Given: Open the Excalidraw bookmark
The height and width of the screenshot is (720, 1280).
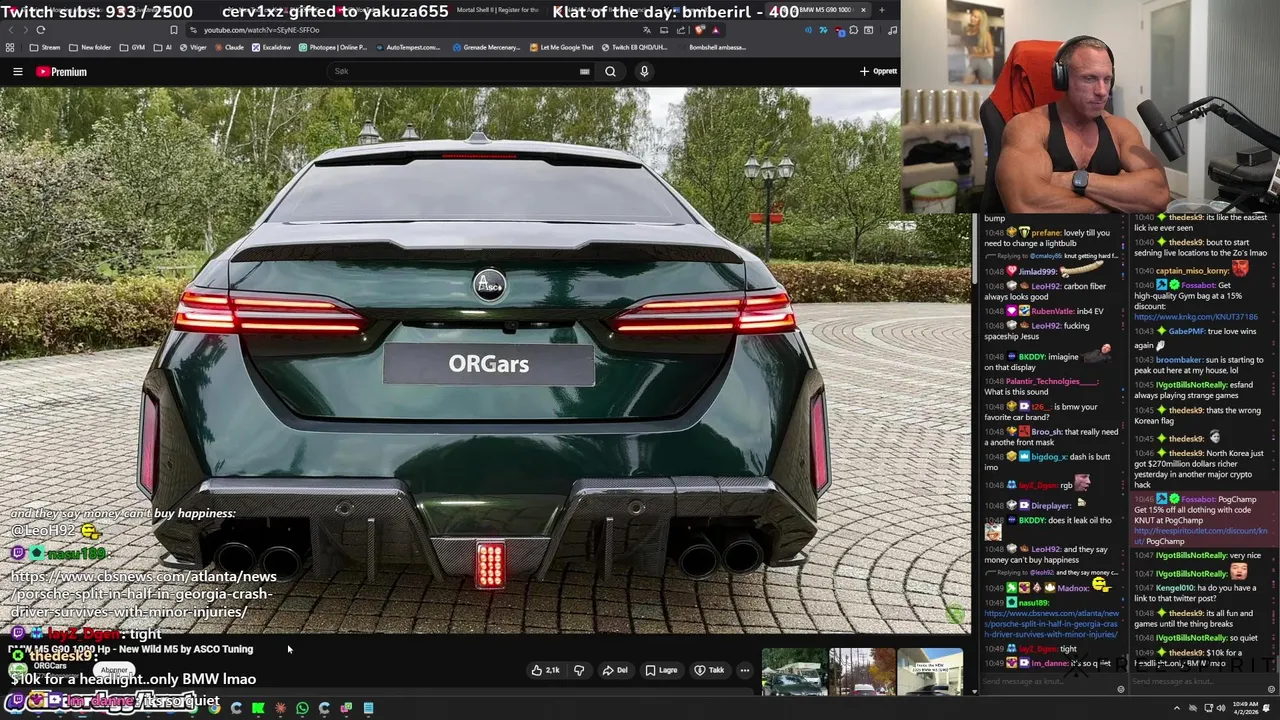Looking at the screenshot, I should click(x=272, y=47).
